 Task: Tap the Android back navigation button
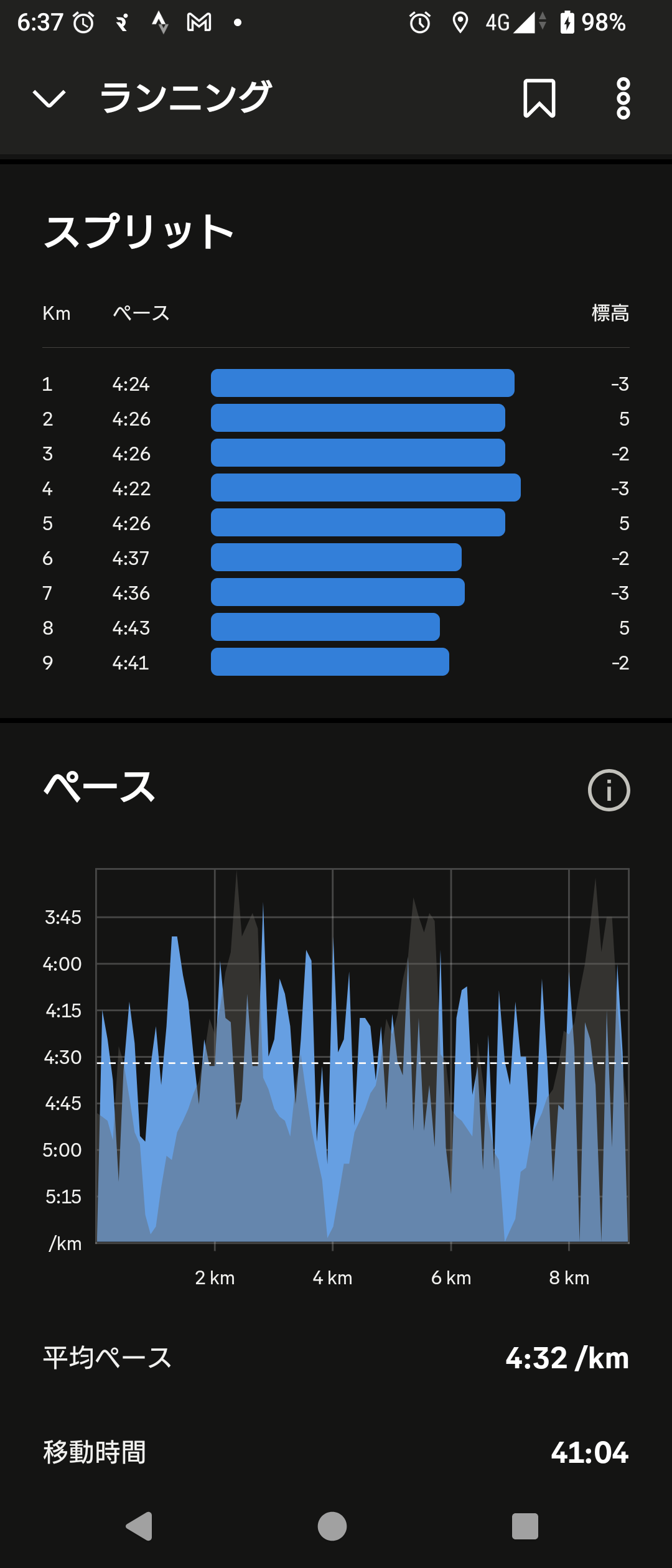(140, 1526)
